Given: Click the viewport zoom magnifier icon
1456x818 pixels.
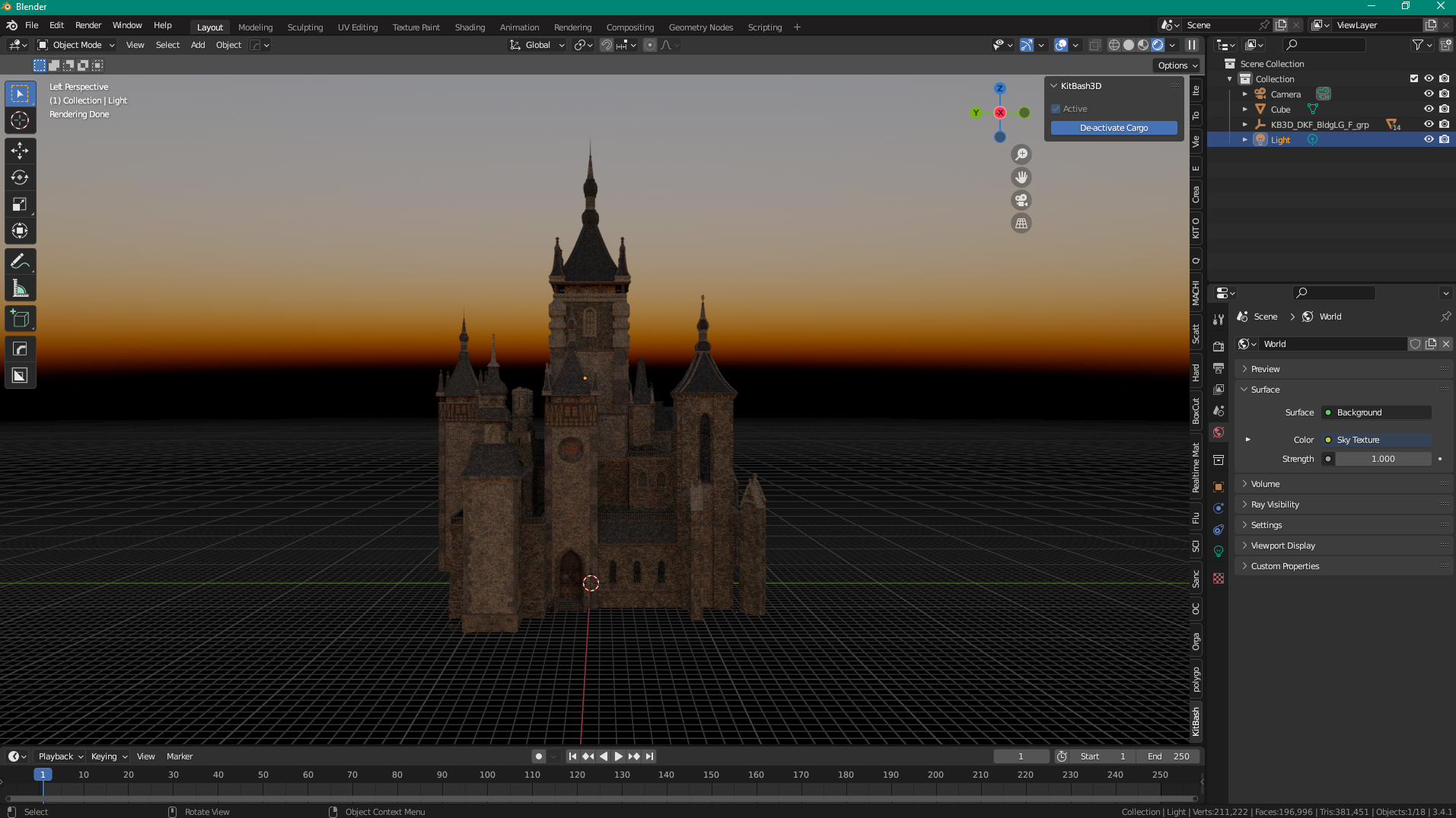Looking at the screenshot, I should click(1021, 154).
